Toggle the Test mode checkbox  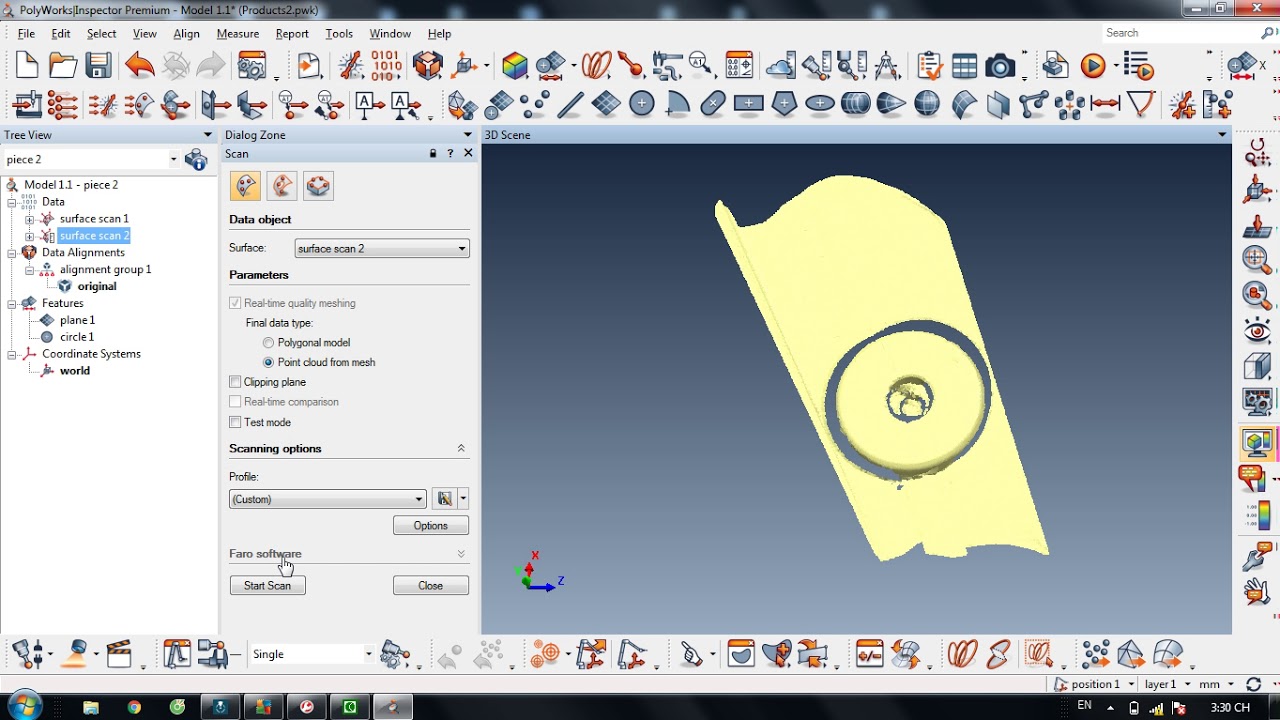pos(235,422)
